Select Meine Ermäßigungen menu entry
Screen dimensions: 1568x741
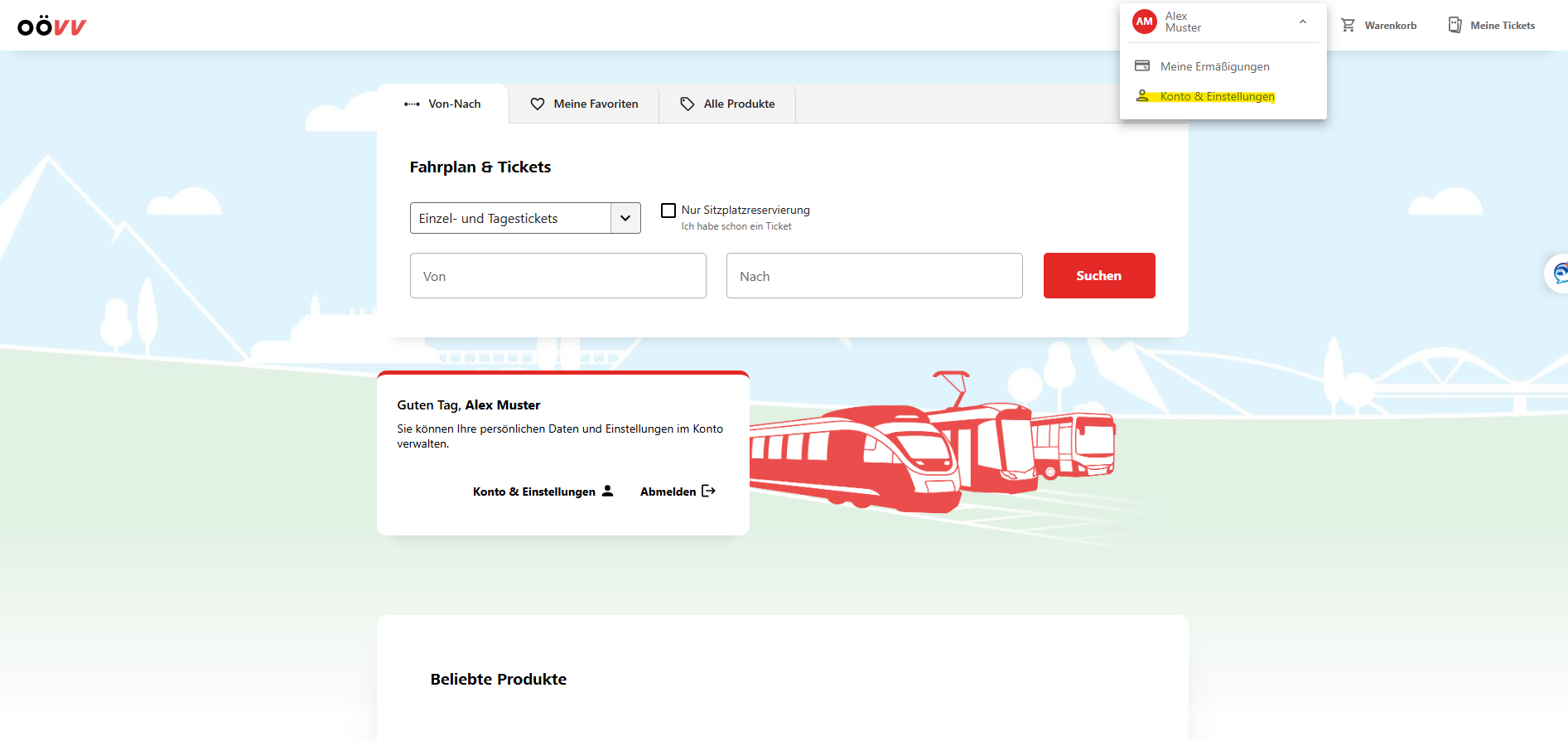click(1214, 66)
